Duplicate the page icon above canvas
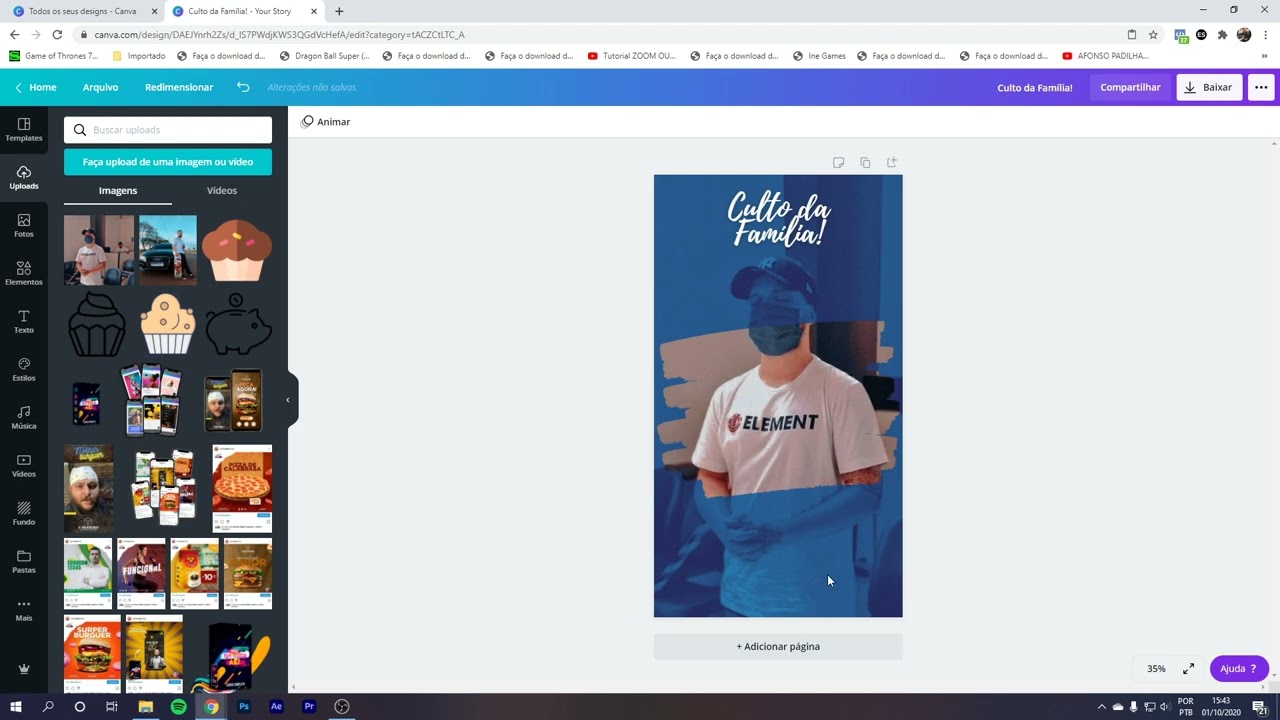Image resolution: width=1280 pixels, height=720 pixels. coord(865,162)
